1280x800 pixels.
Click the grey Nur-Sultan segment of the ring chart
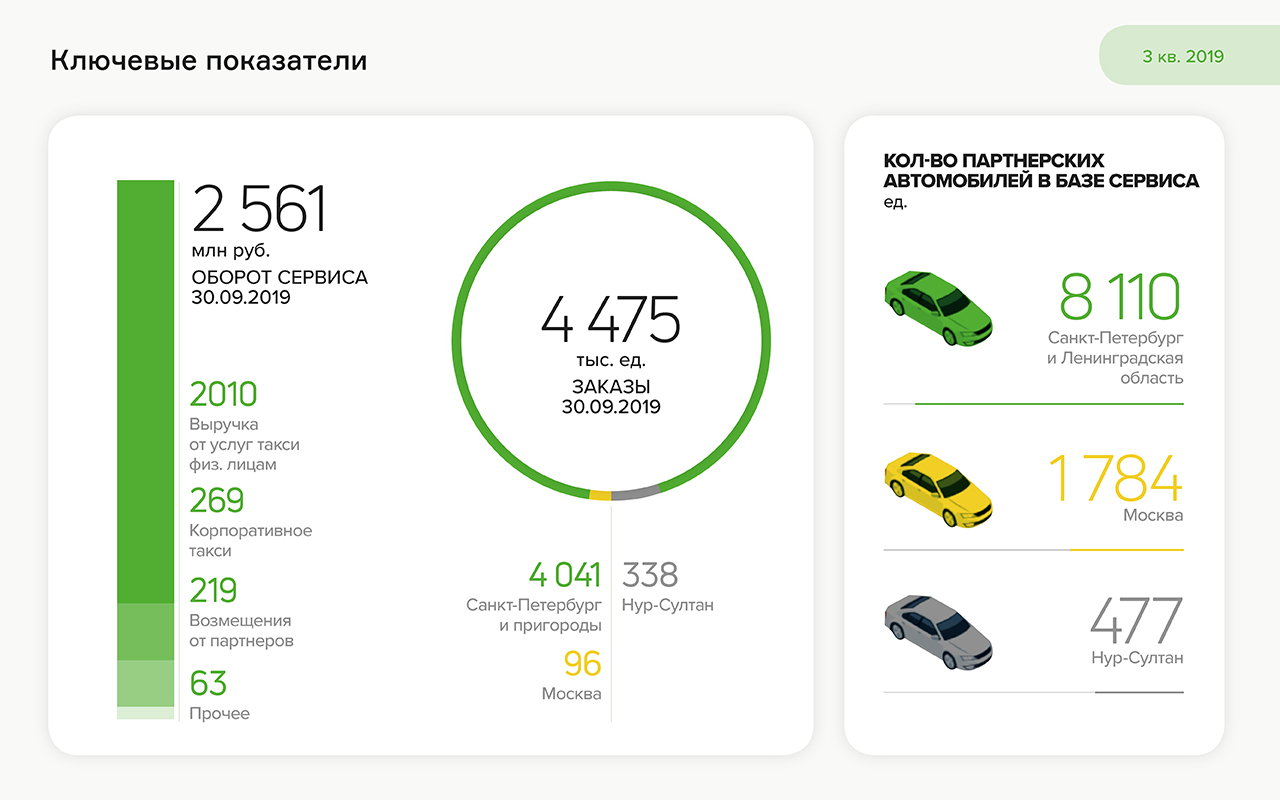pos(636,492)
